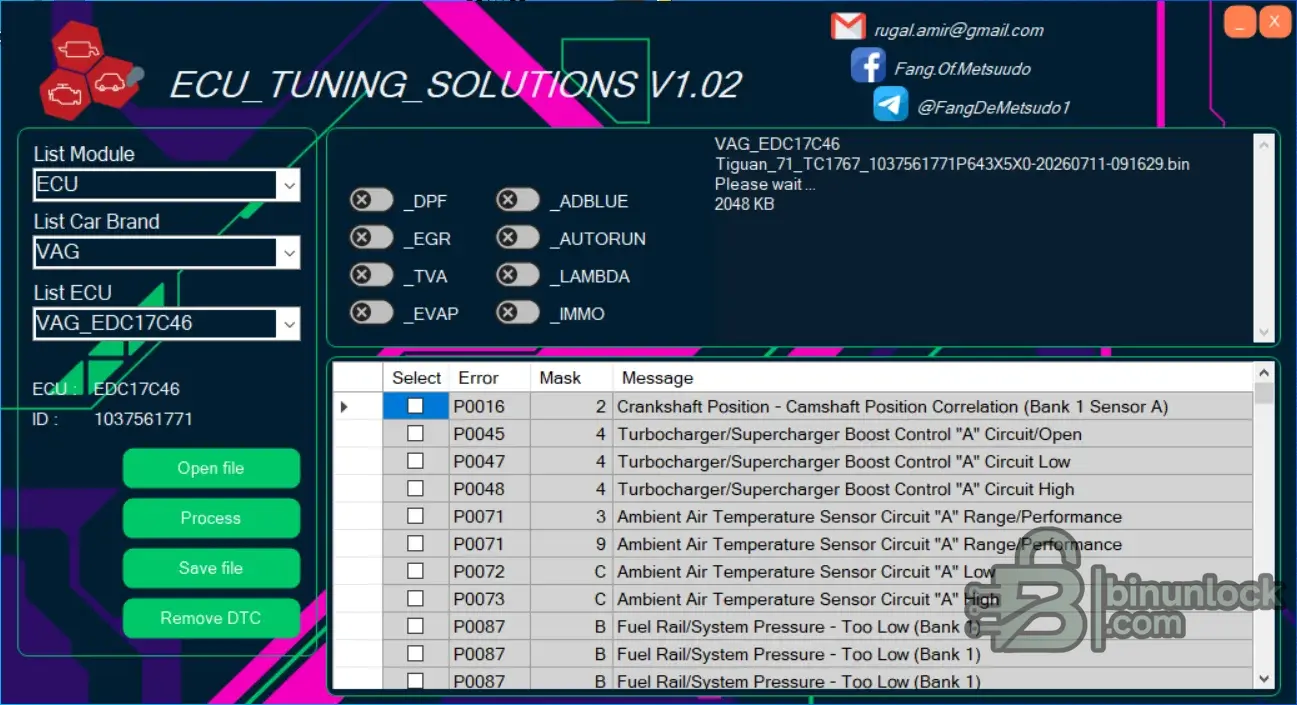Open the List ECU dropdown

pyautogui.click(x=288, y=324)
